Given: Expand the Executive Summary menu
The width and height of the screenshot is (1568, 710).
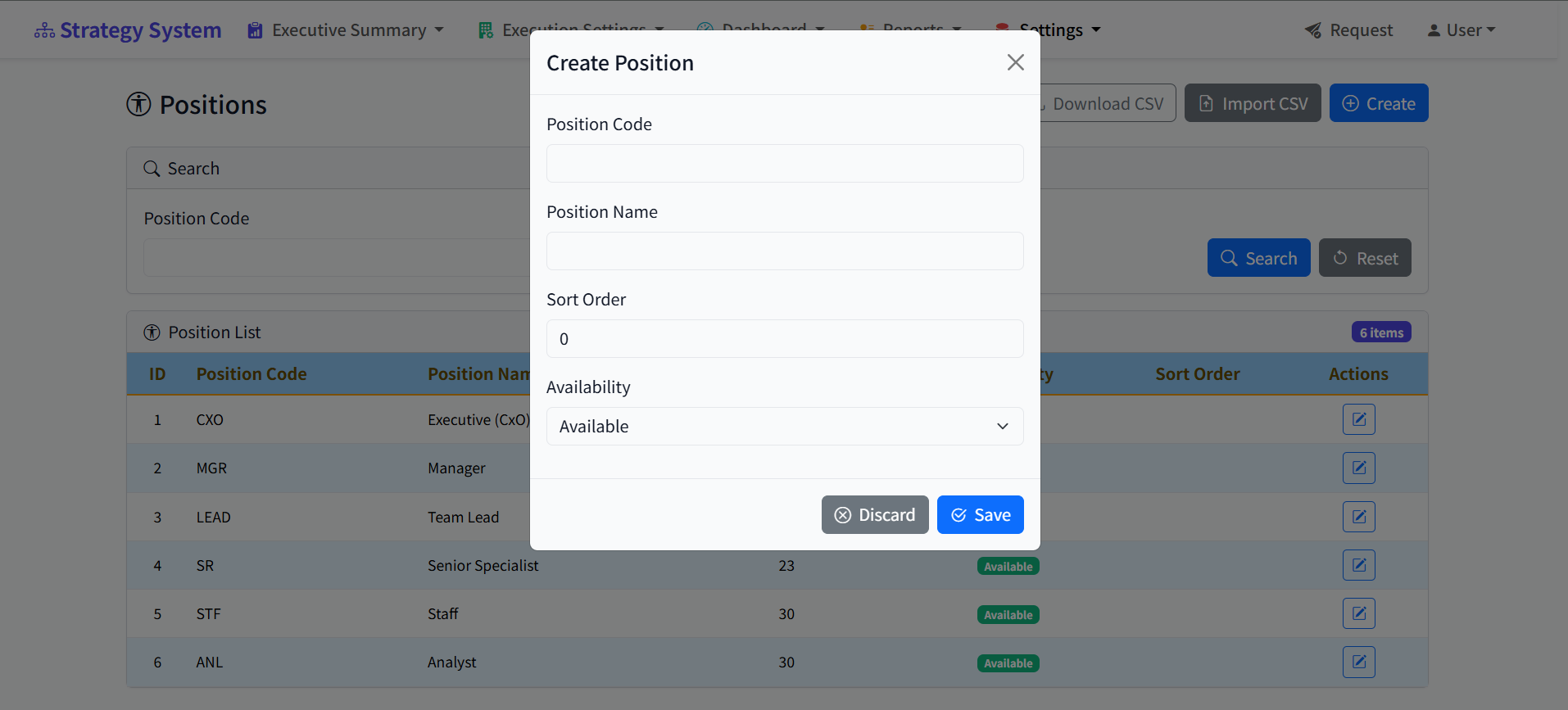Looking at the screenshot, I should [346, 30].
